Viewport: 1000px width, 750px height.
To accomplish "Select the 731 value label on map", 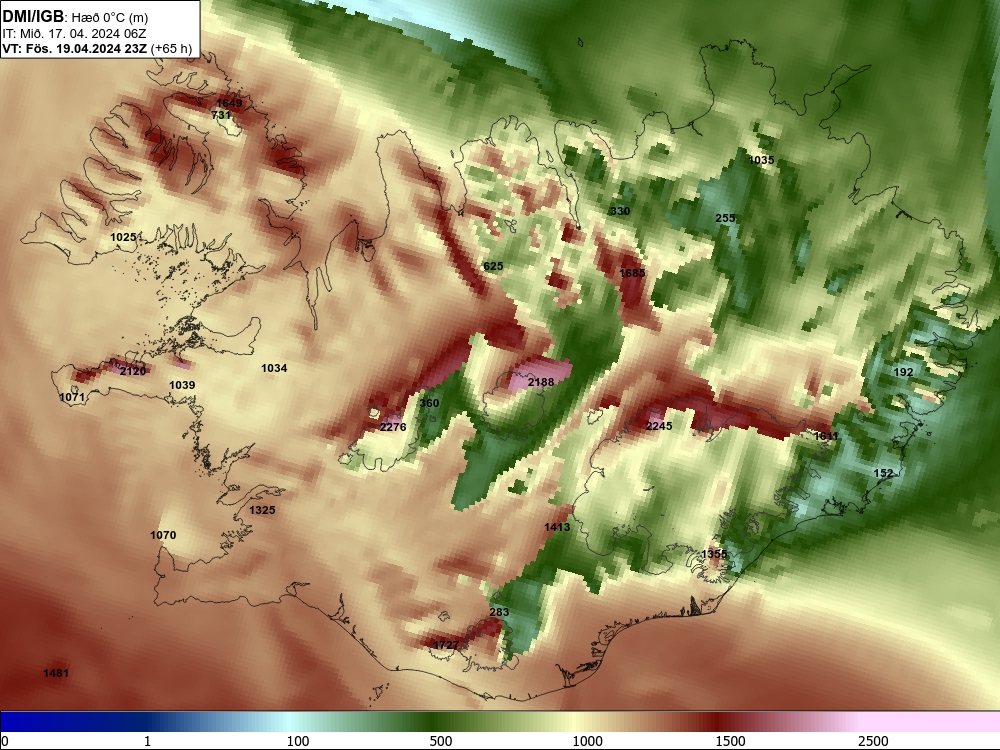I will 221,115.
